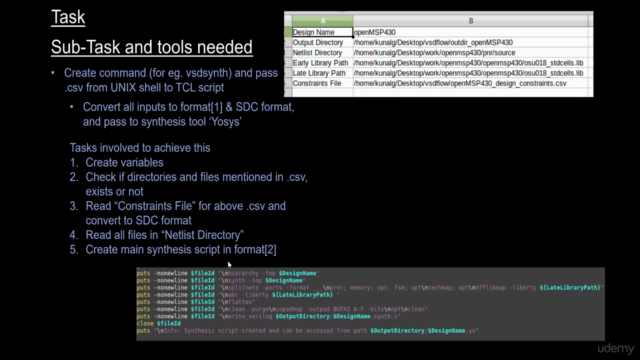Click the 'Design Name' cell
The image size is (640, 360).
(x=322, y=32)
